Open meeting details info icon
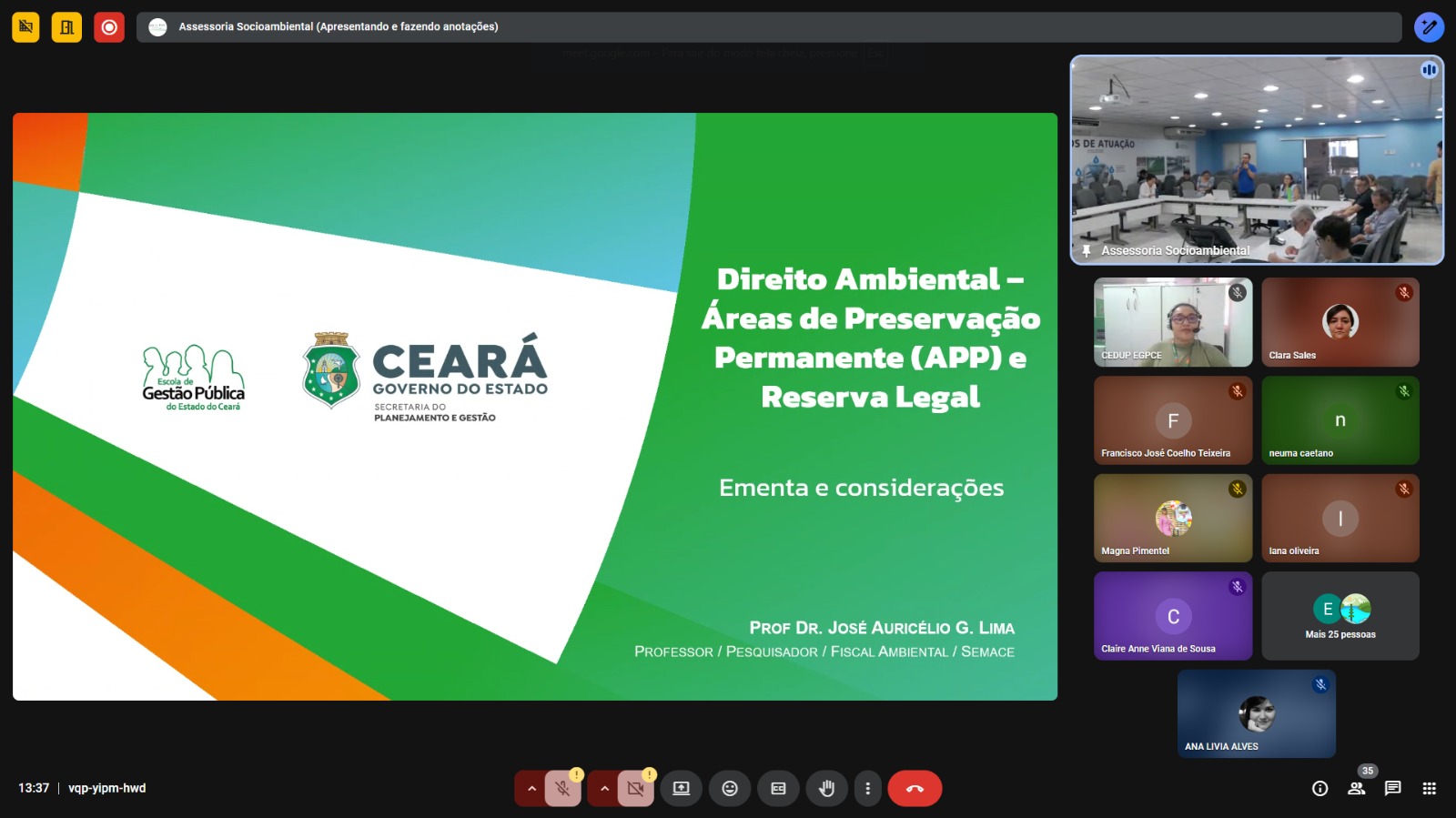This screenshot has width=1456, height=818. pos(1319,789)
